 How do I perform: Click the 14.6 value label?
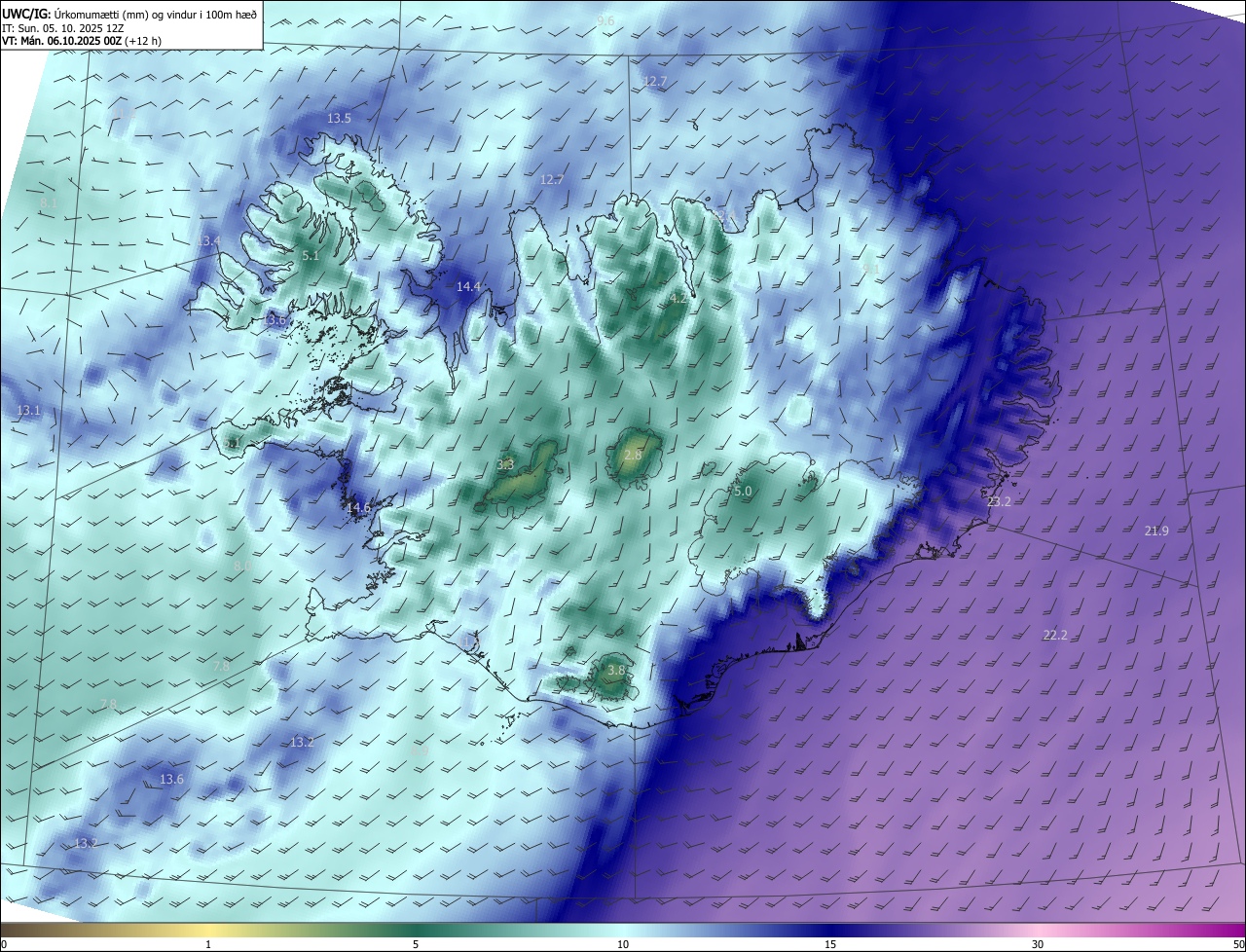coord(358,508)
